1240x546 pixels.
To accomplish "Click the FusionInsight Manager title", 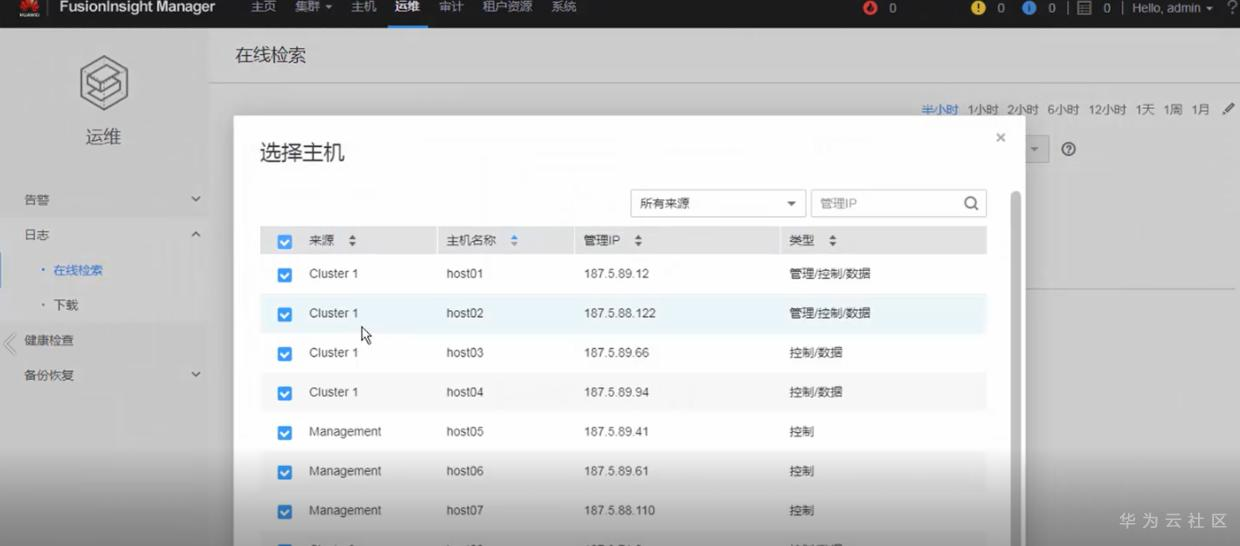I will pos(137,7).
